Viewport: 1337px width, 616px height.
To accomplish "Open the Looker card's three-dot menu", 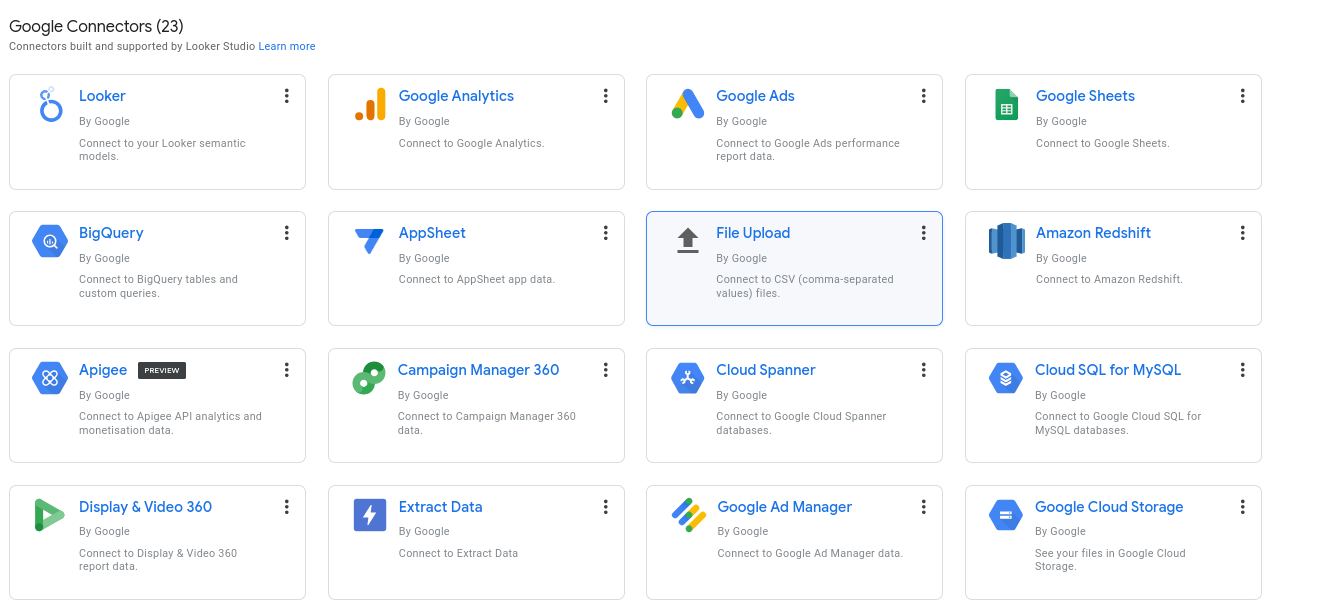I will click(286, 96).
